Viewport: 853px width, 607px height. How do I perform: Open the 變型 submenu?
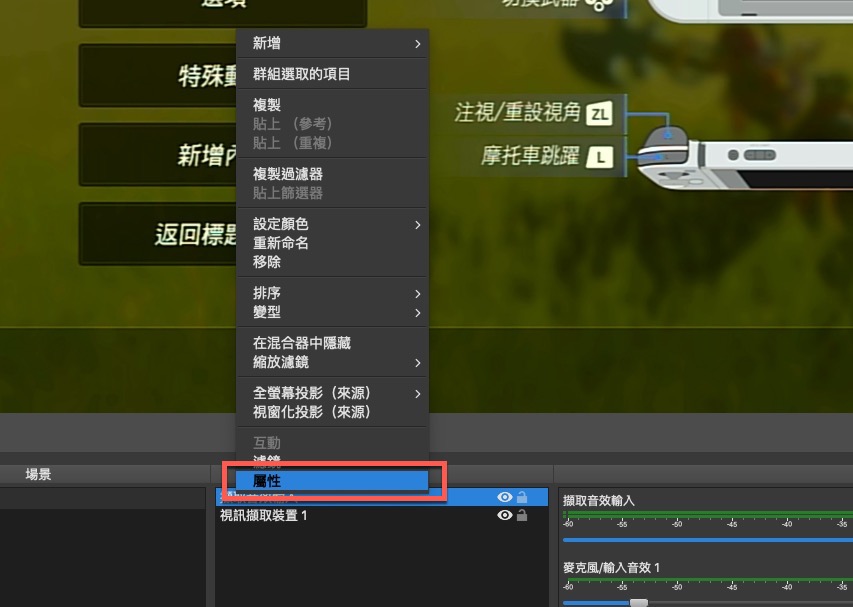coord(332,312)
